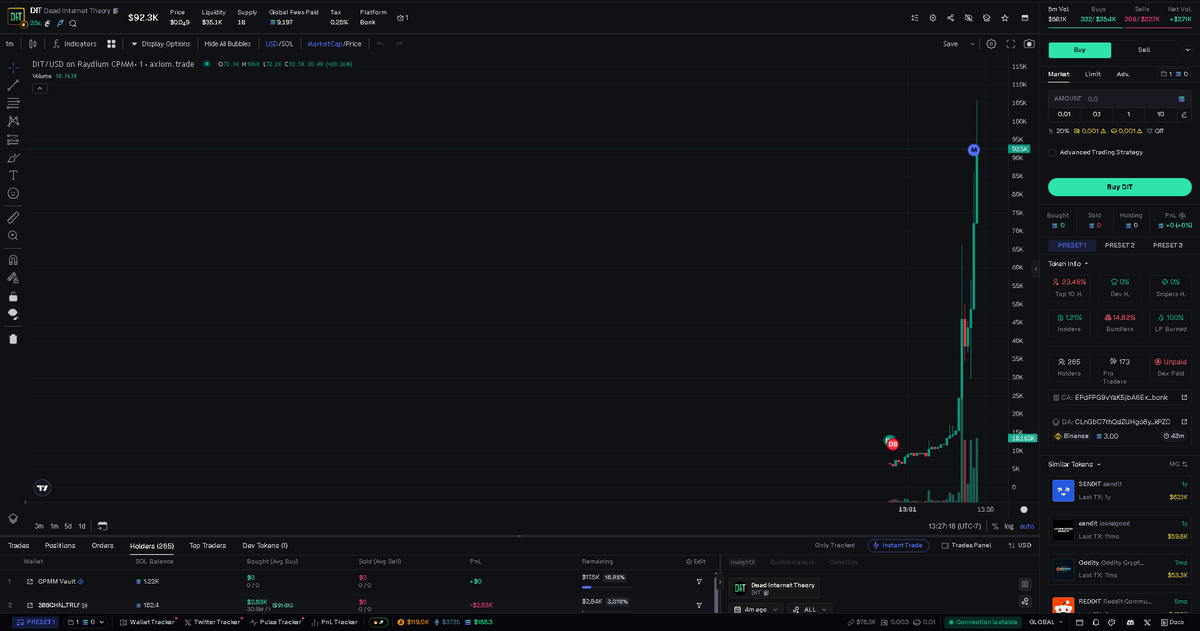
Task: Collapse the Token Info section
Action: [1068, 264]
